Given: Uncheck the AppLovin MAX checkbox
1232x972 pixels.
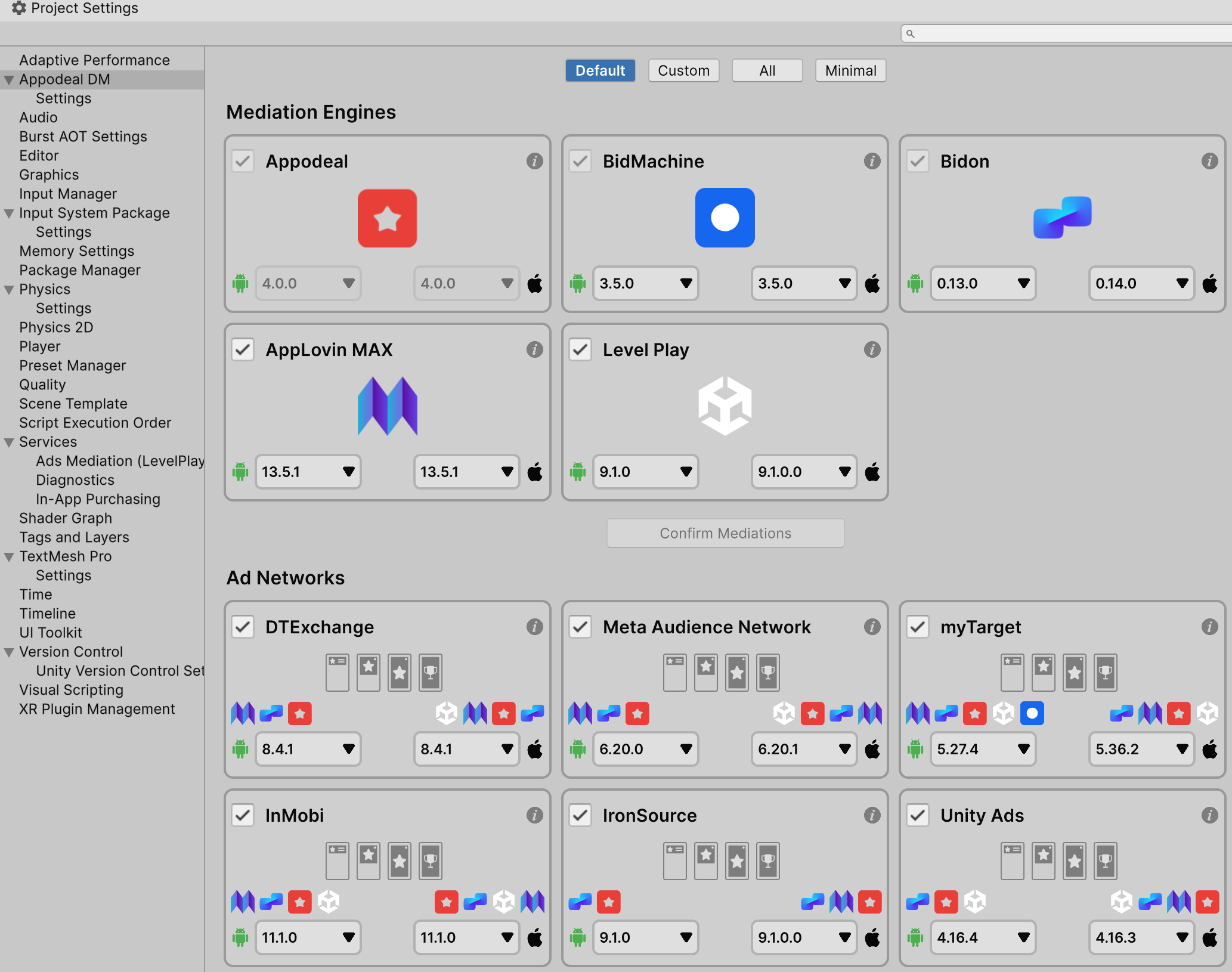Looking at the screenshot, I should (x=243, y=349).
